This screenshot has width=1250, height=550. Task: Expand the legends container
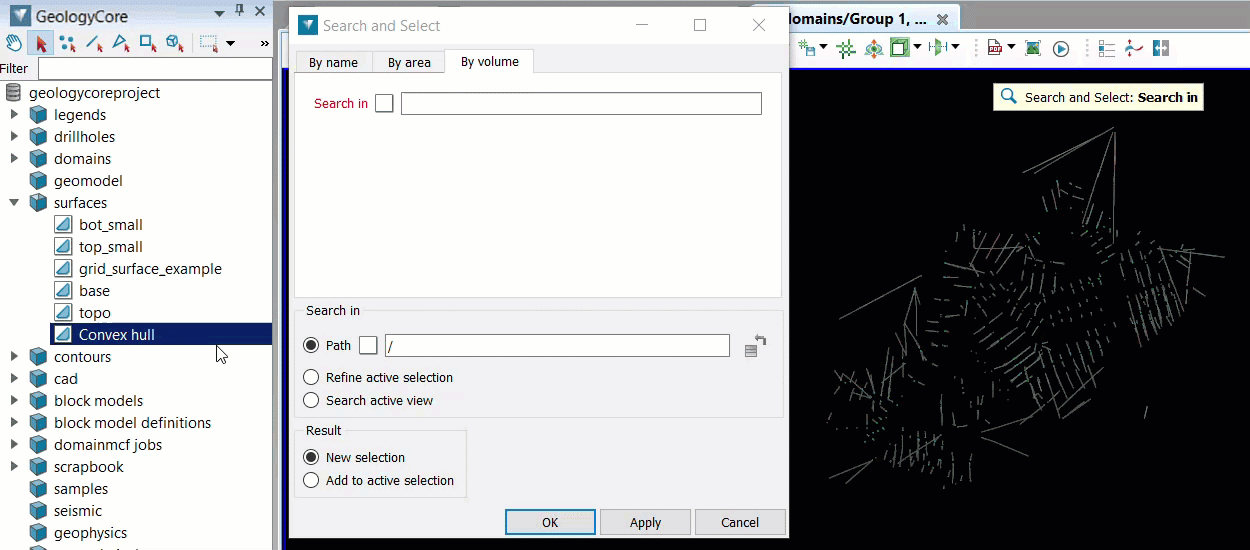[x=14, y=115]
